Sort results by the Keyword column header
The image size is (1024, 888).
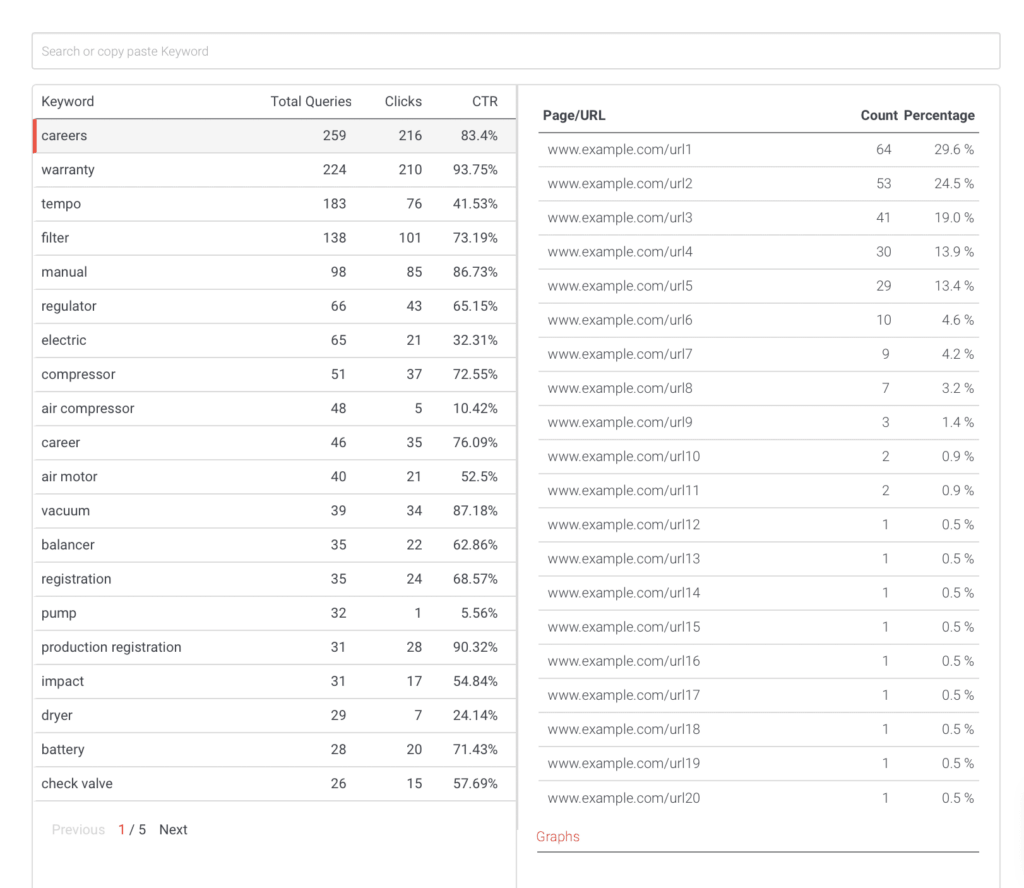point(67,101)
